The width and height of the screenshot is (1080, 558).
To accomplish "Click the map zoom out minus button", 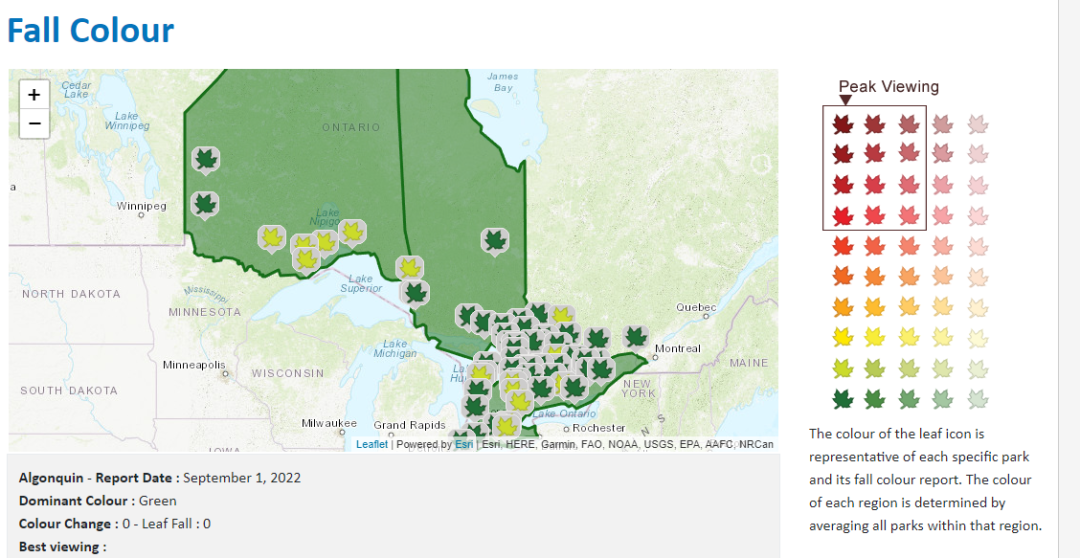I will [x=34, y=124].
